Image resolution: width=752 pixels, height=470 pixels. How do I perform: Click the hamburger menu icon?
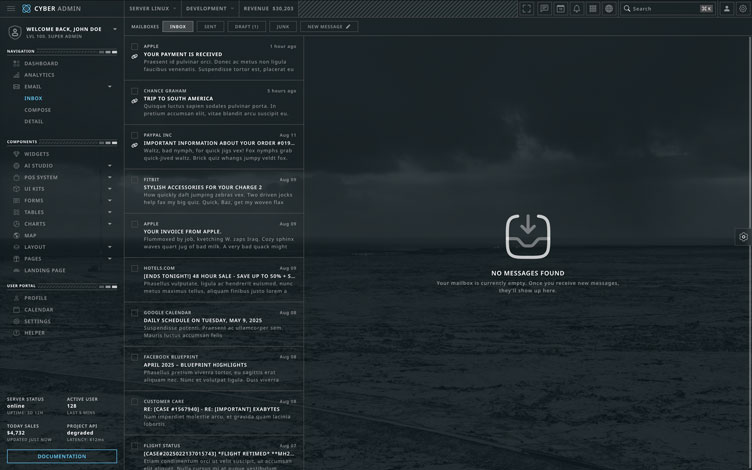point(11,8)
